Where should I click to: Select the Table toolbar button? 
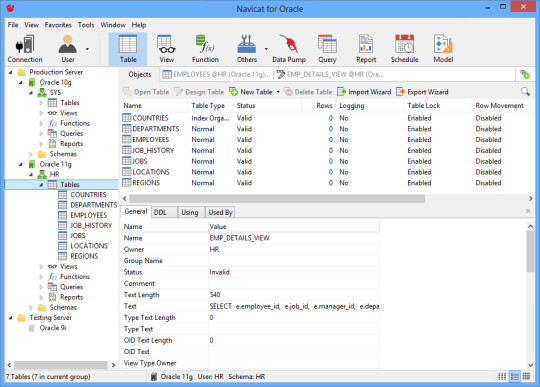[x=128, y=49]
